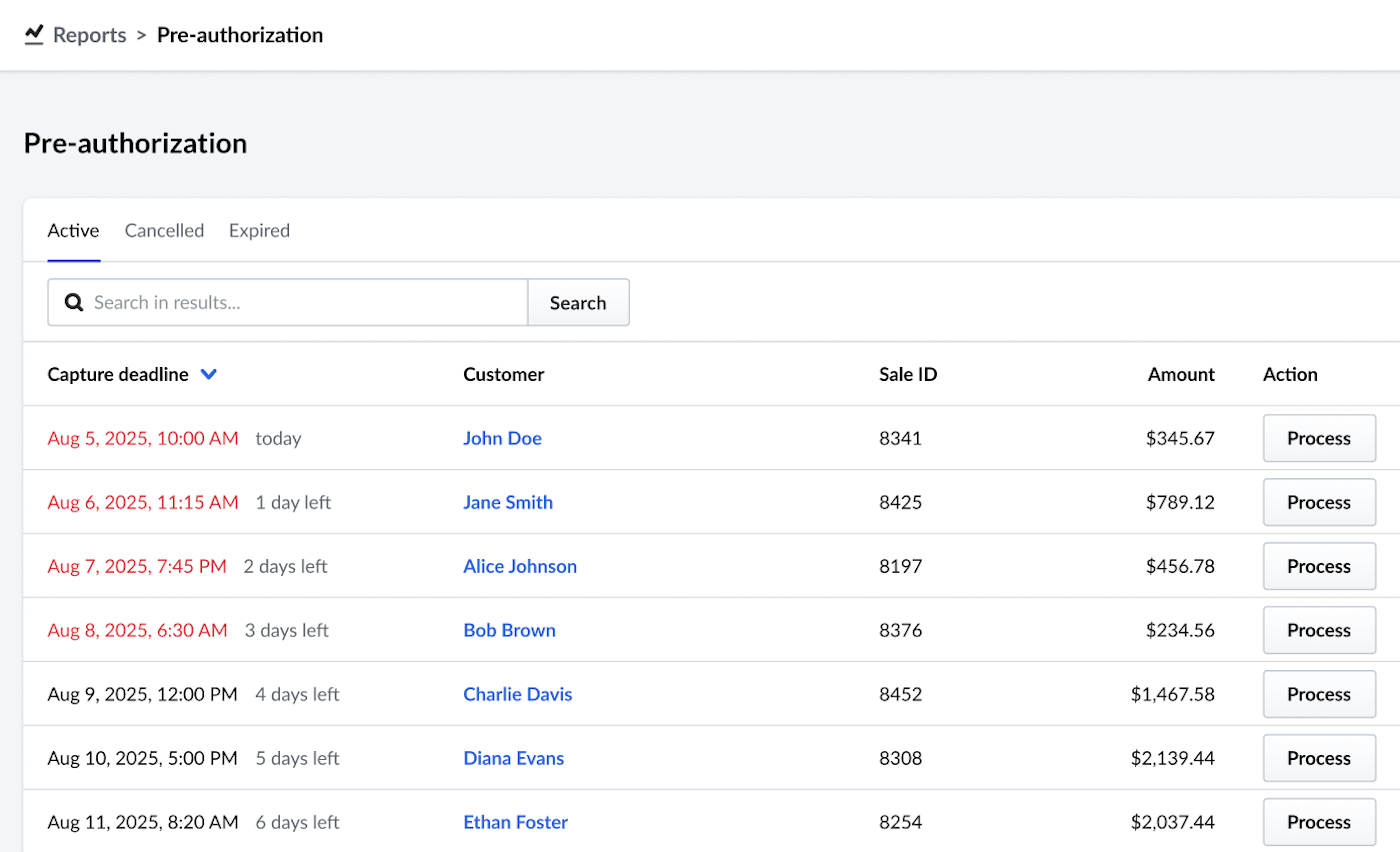The height and width of the screenshot is (852, 1400).
Task: Toggle the Capture deadline sort order
Action: (117, 374)
